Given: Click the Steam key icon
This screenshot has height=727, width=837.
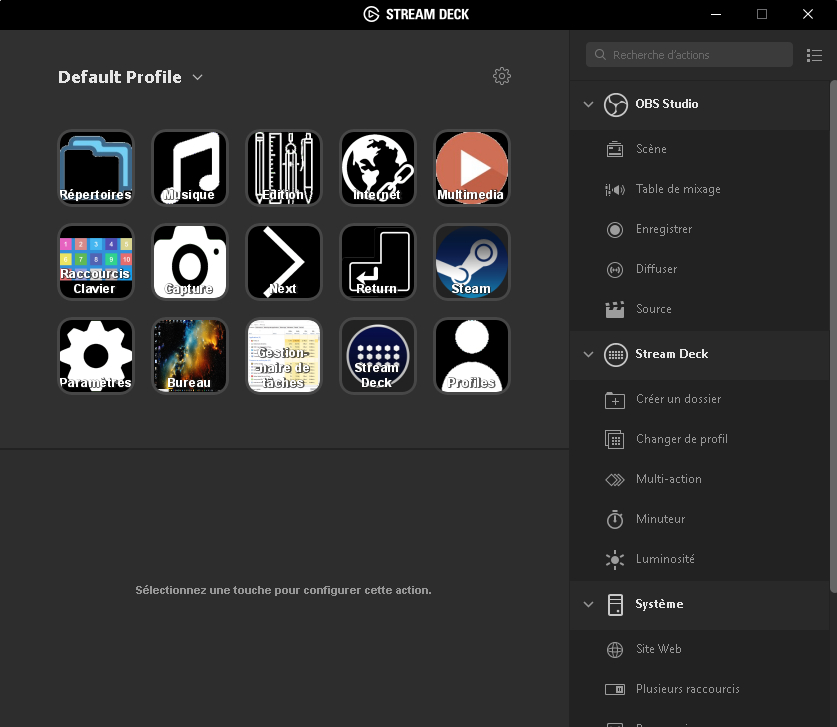Looking at the screenshot, I should click(x=472, y=262).
